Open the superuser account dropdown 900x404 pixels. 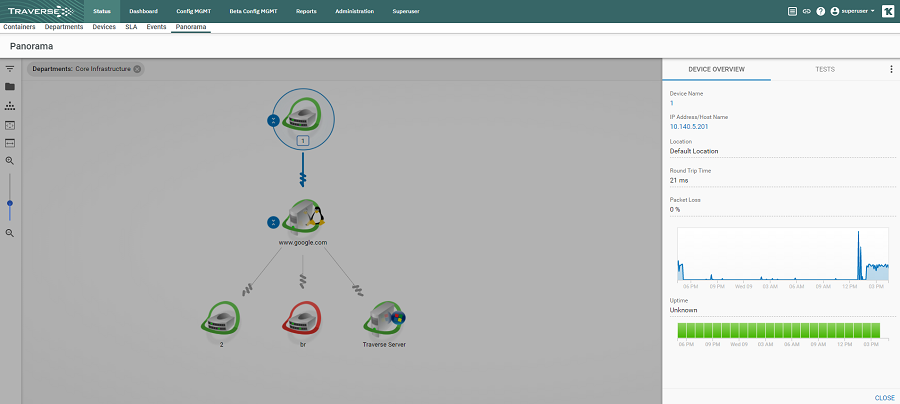[852, 11]
